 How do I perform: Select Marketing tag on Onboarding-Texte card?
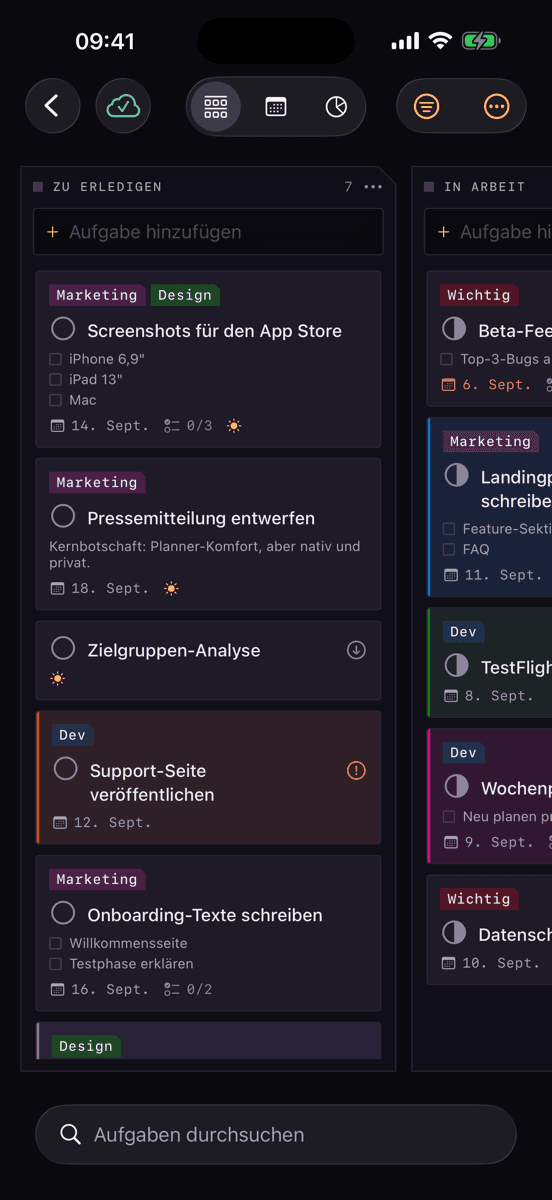tap(97, 879)
